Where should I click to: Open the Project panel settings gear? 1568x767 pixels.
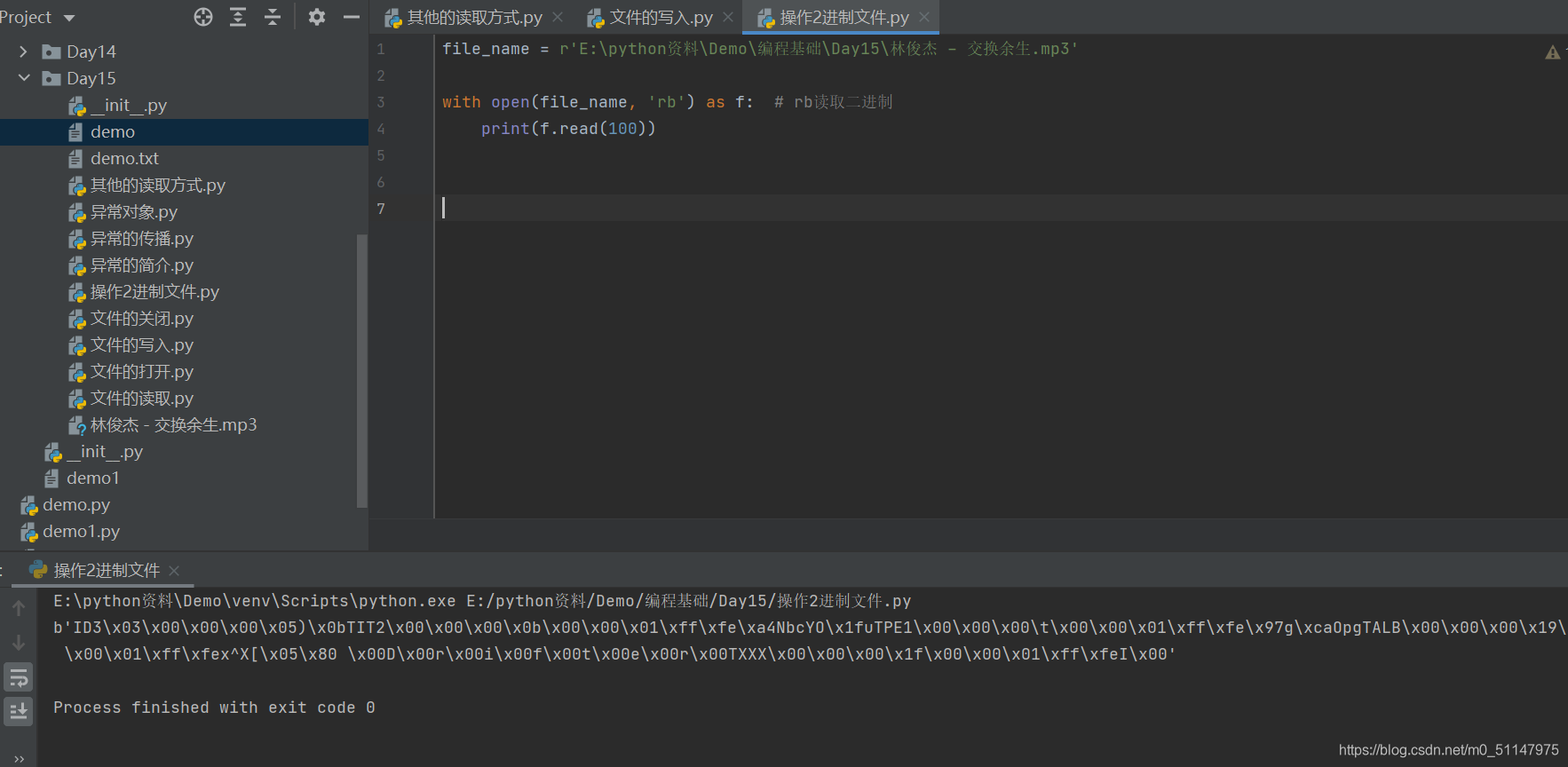tap(317, 17)
